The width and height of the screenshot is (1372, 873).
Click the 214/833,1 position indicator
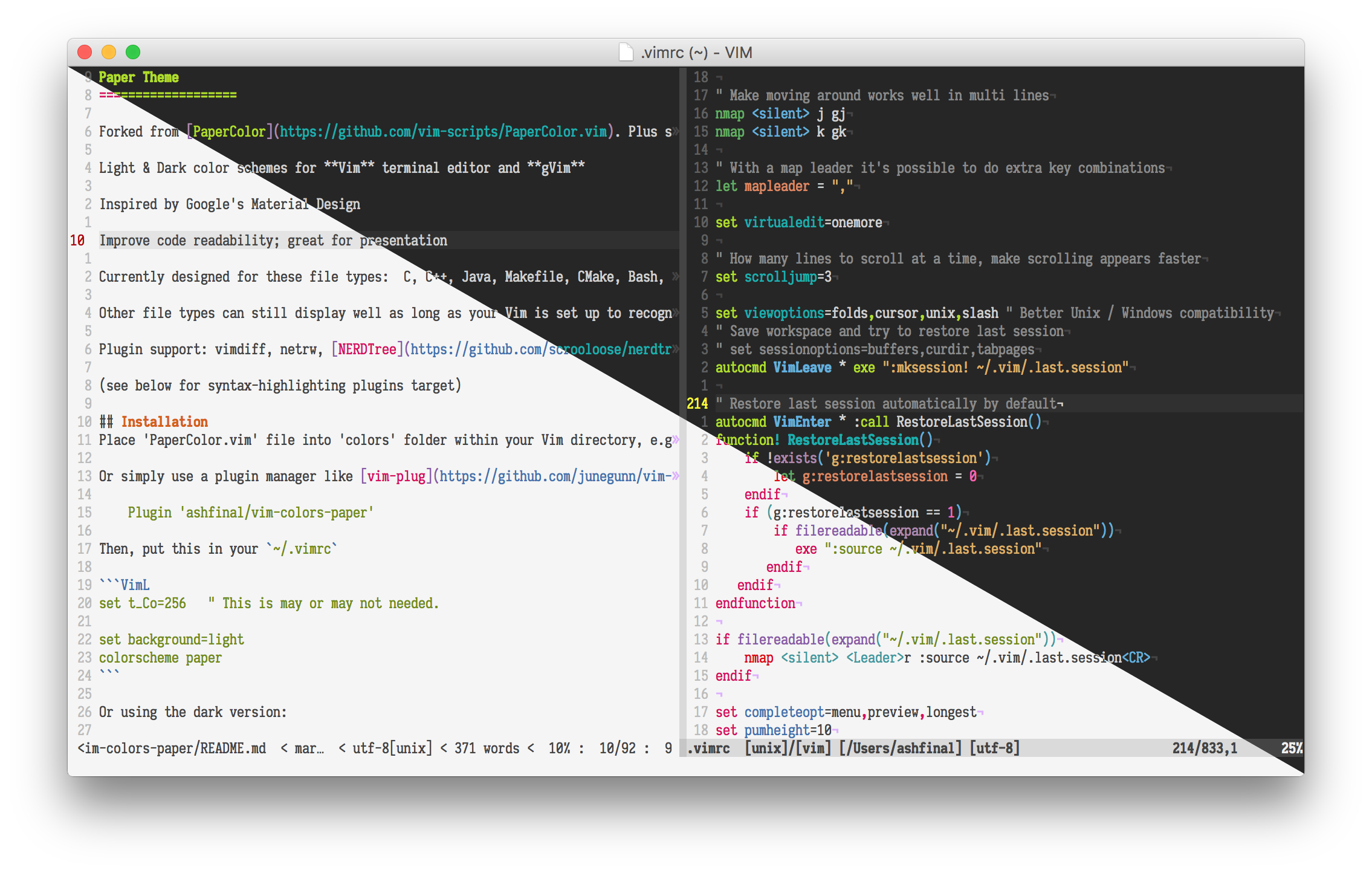(x=1204, y=748)
